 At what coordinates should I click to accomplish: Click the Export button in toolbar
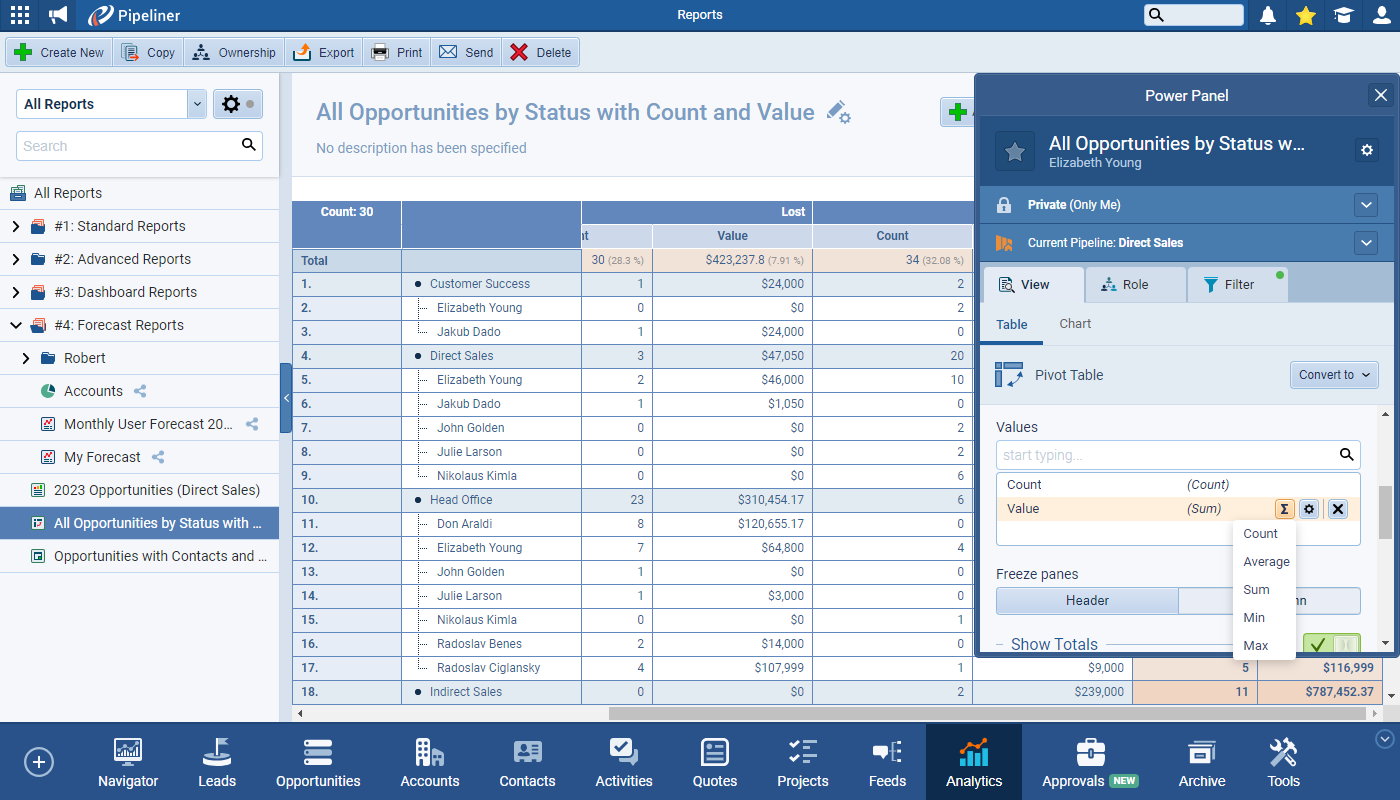tap(324, 53)
